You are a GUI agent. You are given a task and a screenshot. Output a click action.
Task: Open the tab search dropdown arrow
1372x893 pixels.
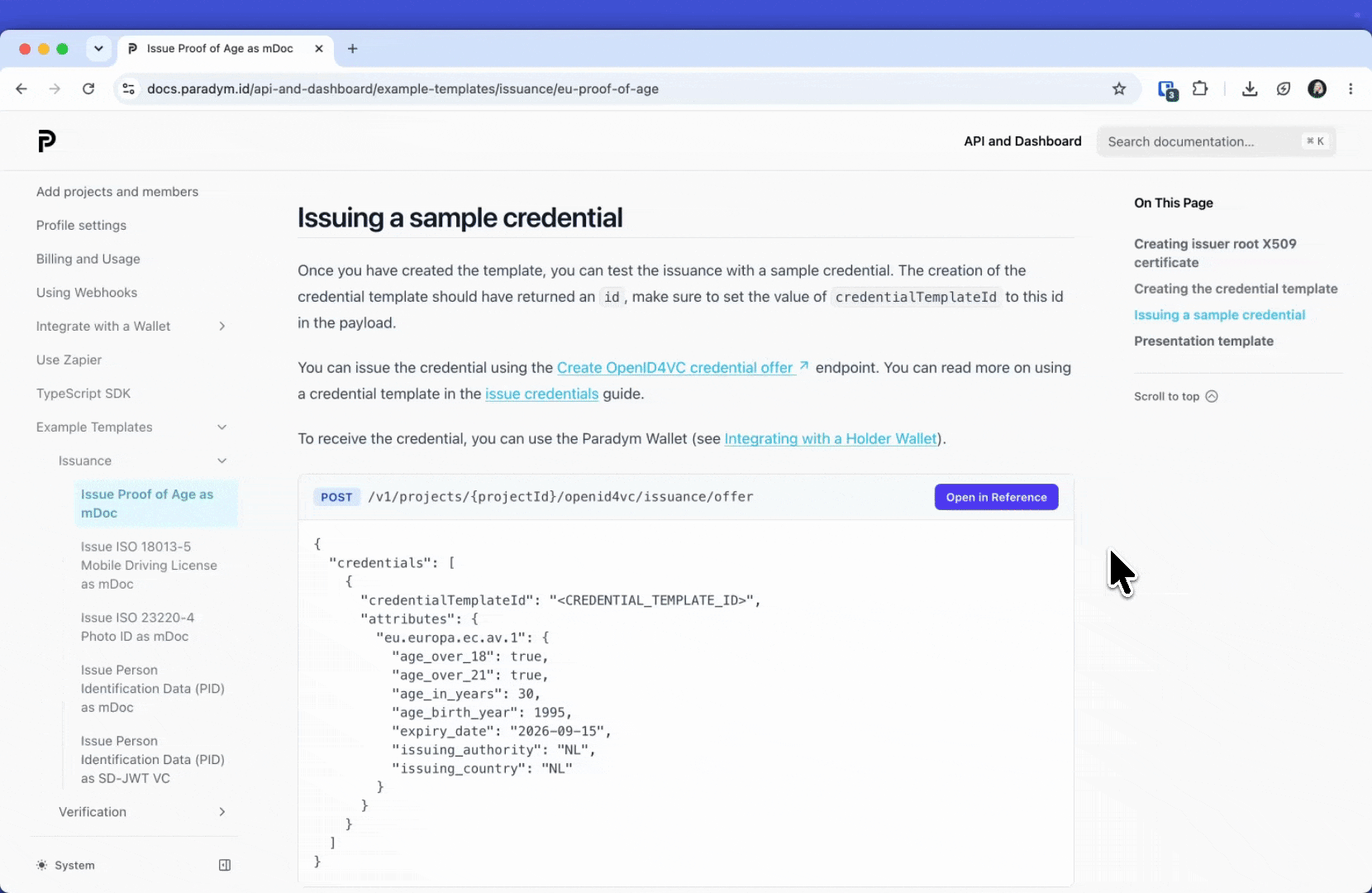(x=98, y=49)
